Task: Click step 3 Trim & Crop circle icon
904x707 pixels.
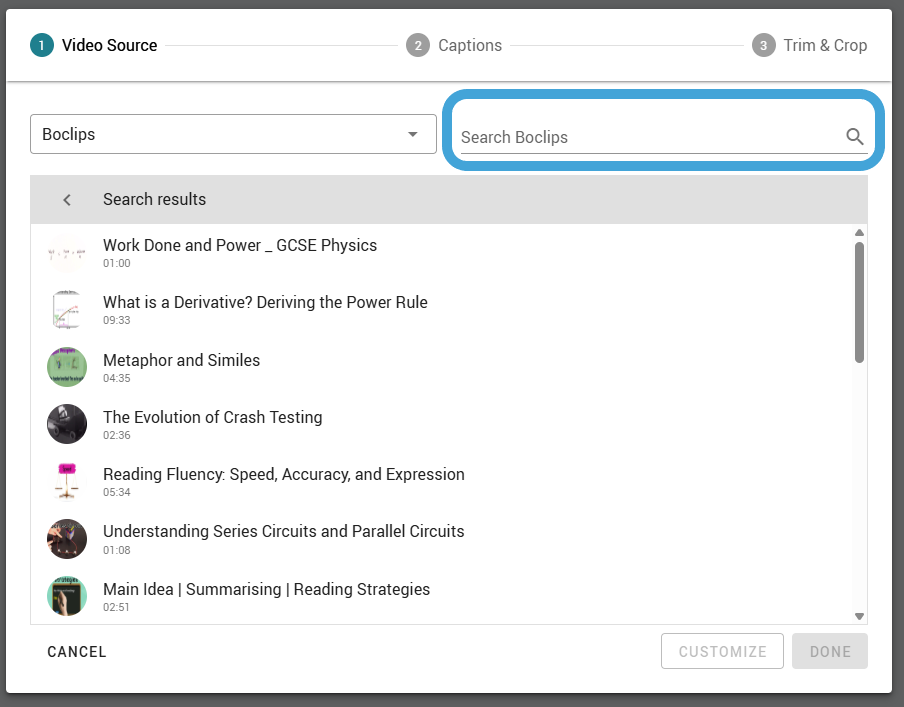Action: (763, 45)
